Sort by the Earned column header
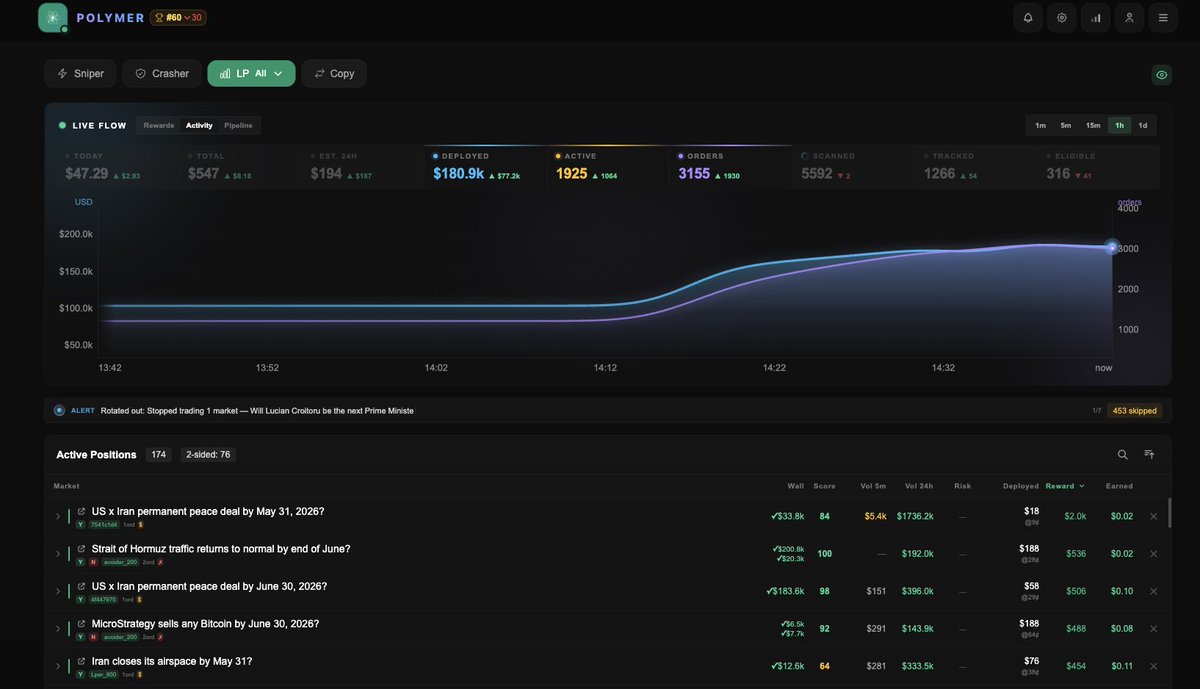1200x689 pixels. tap(1119, 486)
